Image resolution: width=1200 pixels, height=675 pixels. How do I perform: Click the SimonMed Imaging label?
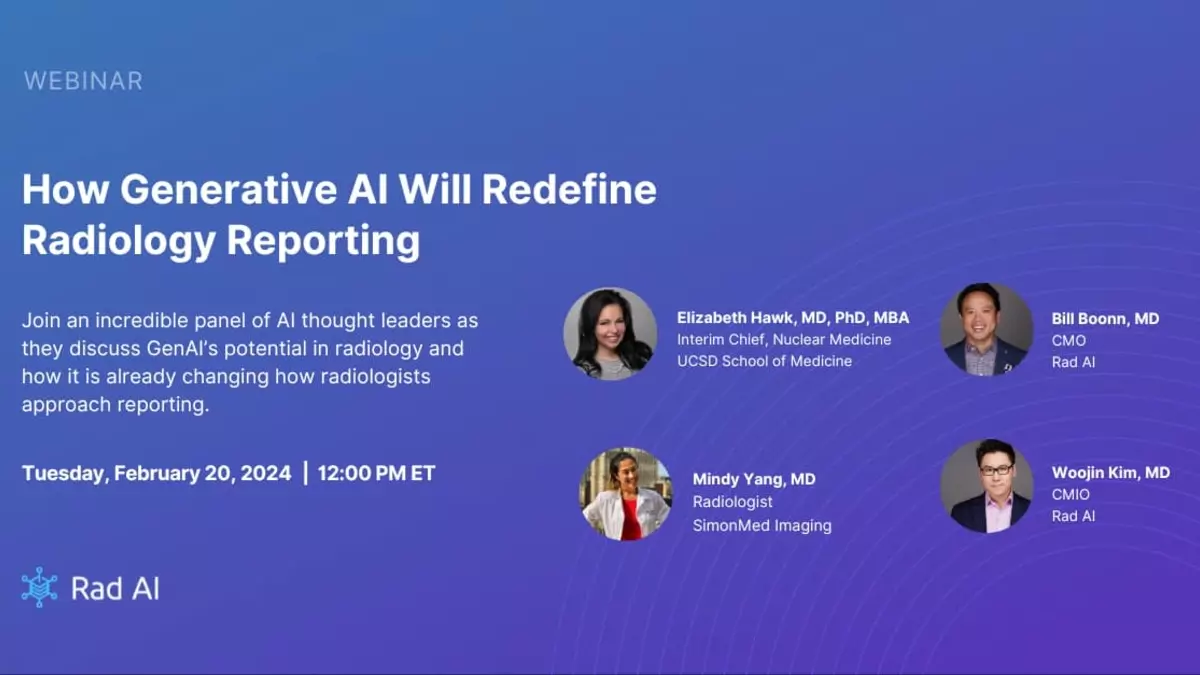[762, 525]
